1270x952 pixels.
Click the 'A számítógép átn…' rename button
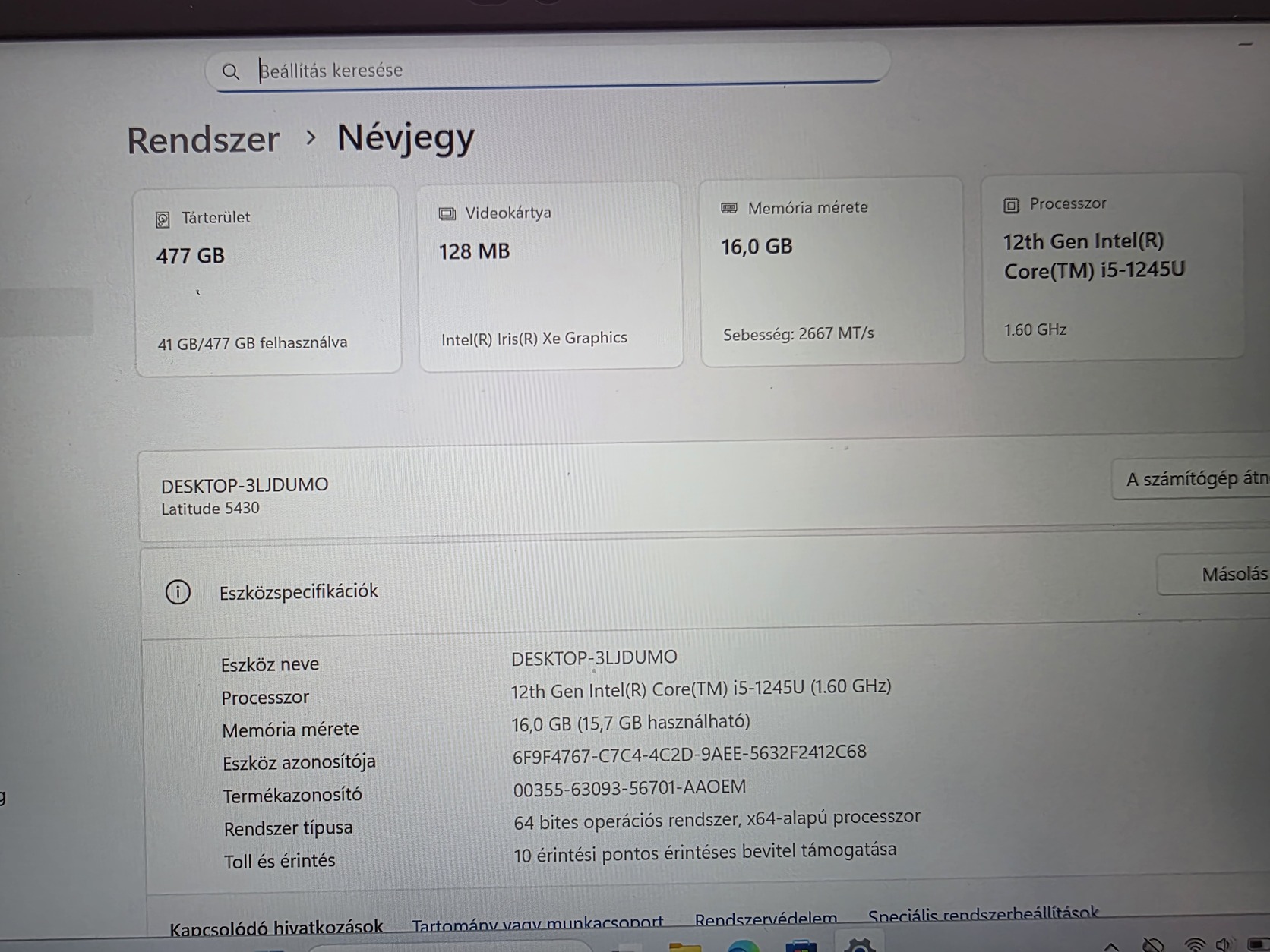[x=1190, y=479]
